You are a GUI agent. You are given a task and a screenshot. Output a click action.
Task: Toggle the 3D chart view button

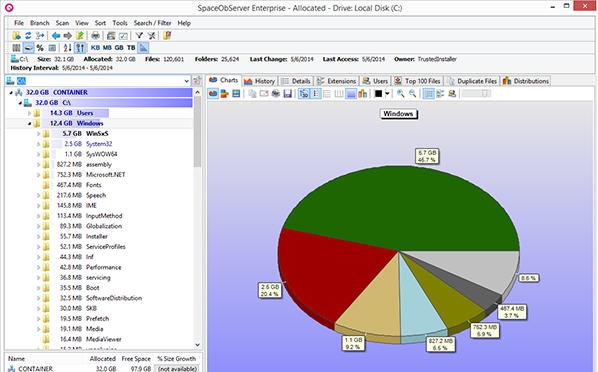[304, 93]
